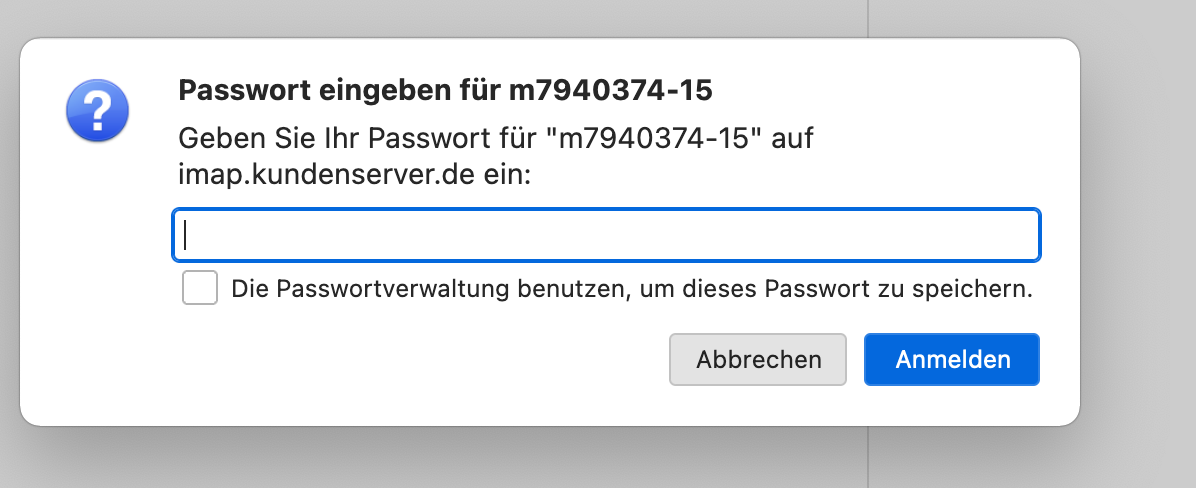Focus the password input field
Screen dimensions: 1196x488
(606, 235)
